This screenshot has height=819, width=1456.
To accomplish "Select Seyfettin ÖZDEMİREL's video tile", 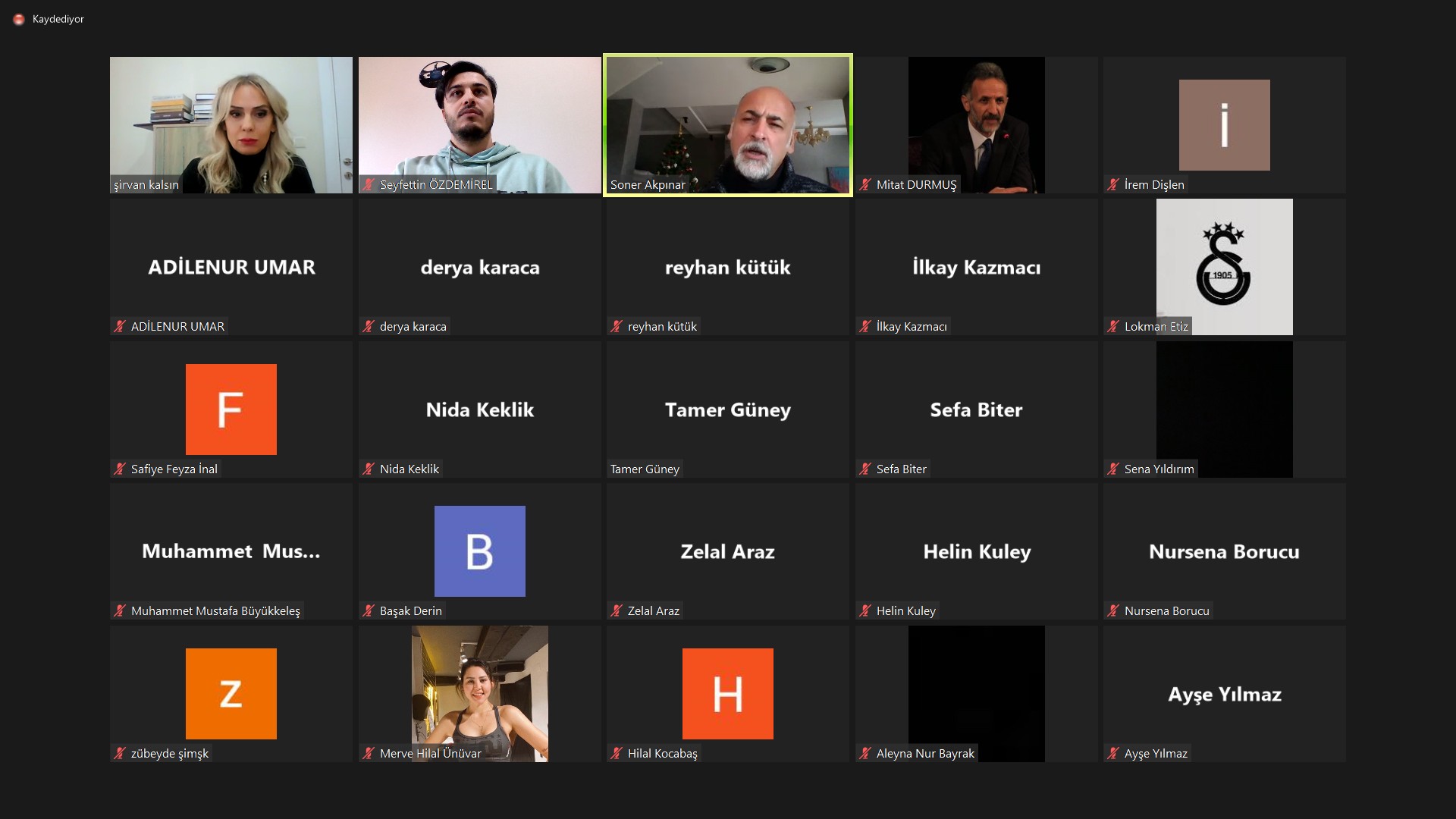I will pyautogui.click(x=480, y=125).
